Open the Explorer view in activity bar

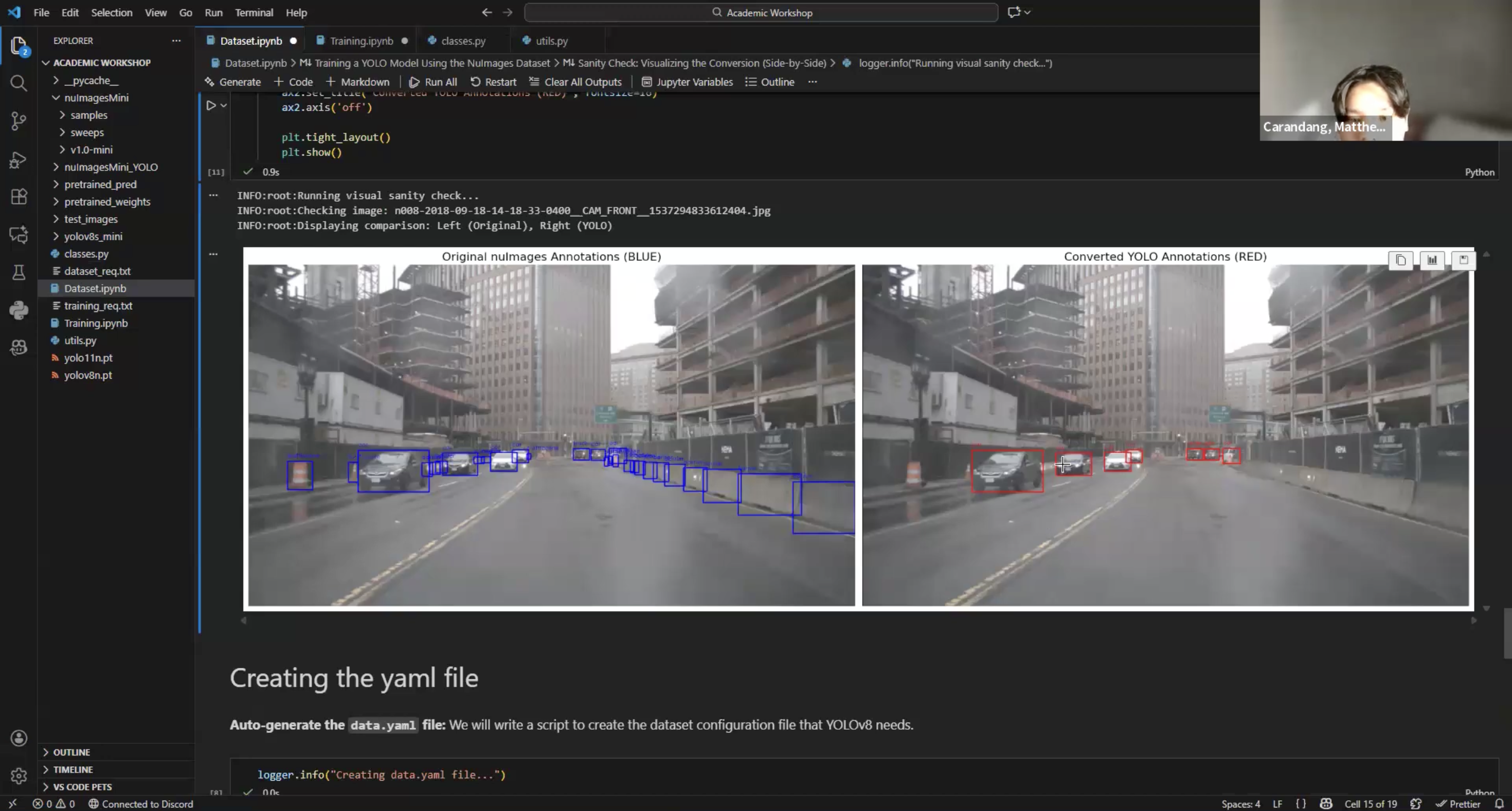point(19,46)
